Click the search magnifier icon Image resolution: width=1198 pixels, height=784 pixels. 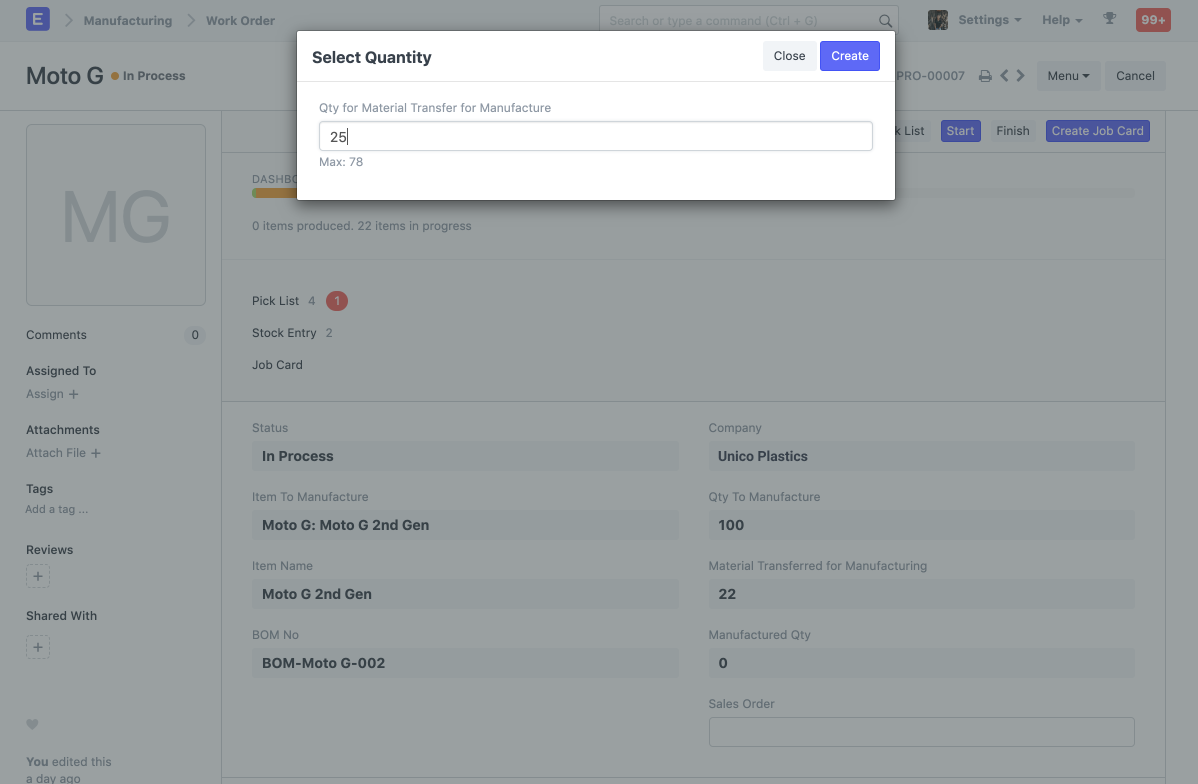tap(885, 20)
